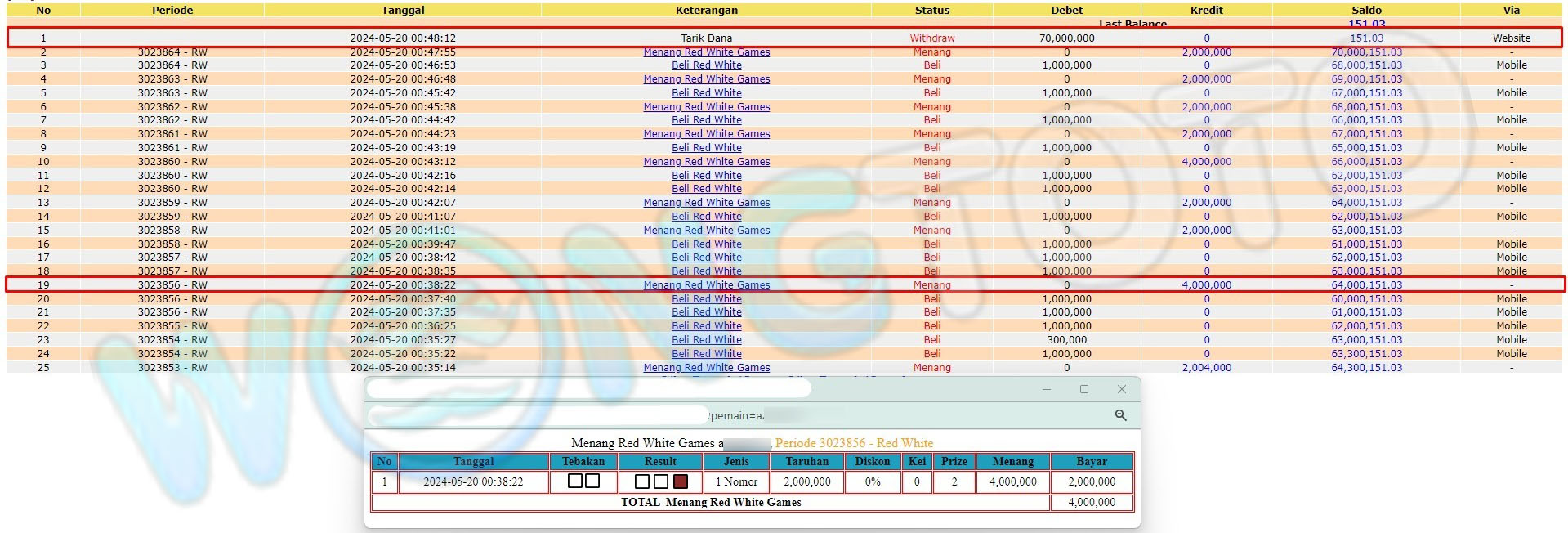This screenshot has height=533, width=1568.
Task: Open Menang Red White Games link in row 19
Action: pos(706,285)
